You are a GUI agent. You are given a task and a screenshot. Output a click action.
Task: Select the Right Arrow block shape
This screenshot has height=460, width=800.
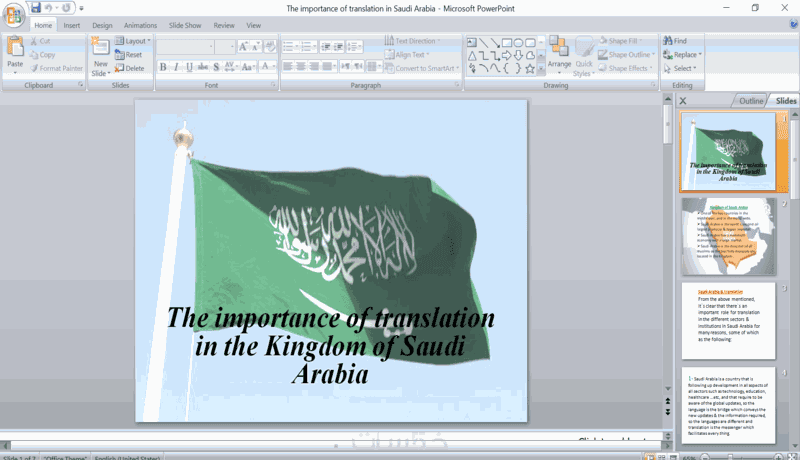coord(507,56)
